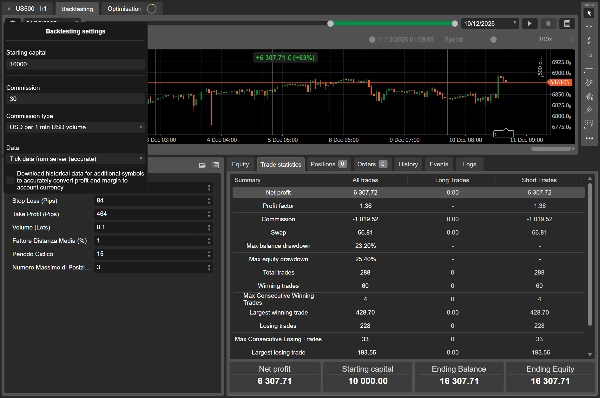This screenshot has width=600, height=398.
Task: Select the Total trades row
Action: pos(409,272)
